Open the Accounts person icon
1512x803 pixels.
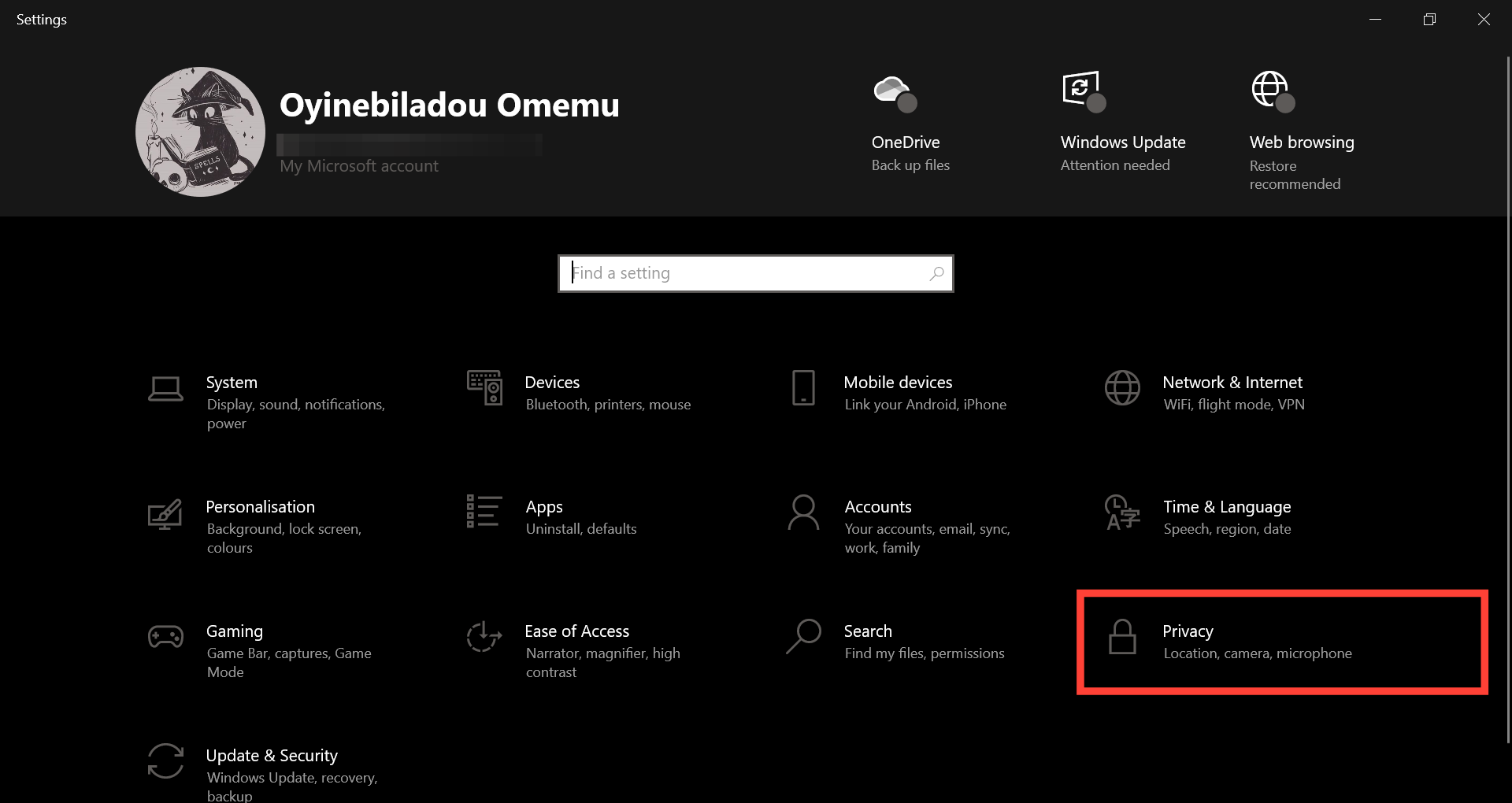[x=803, y=513]
